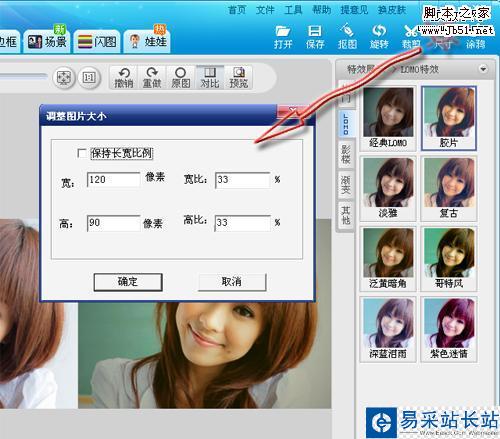Click the 旋转 rotate icon
Image resolution: width=500 pixels, height=439 pixels.
tap(379, 31)
